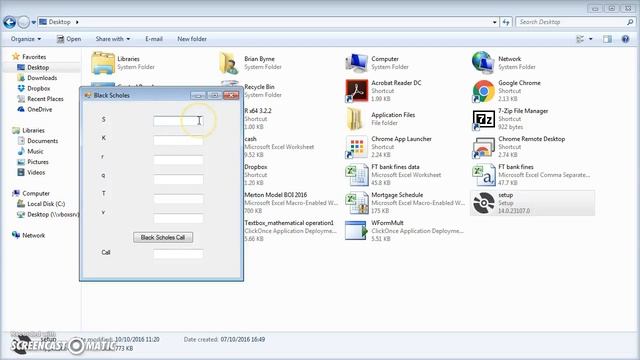The image size is (640, 360).
Task: Create a New folder
Action: coord(192,39)
